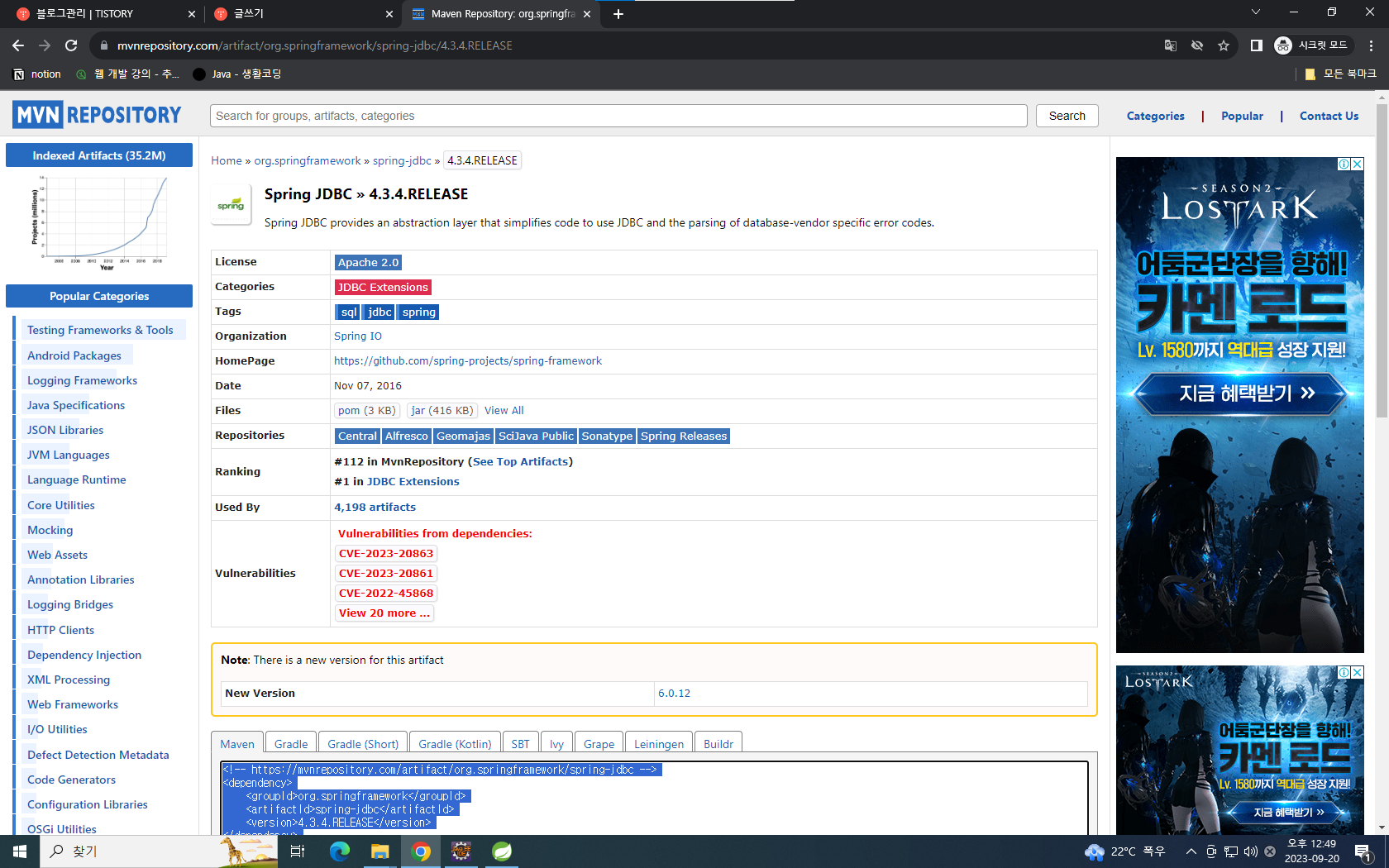The width and height of the screenshot is (1389, 868).
Task: Open Categories in top navigation
Action: point(1155,116)
